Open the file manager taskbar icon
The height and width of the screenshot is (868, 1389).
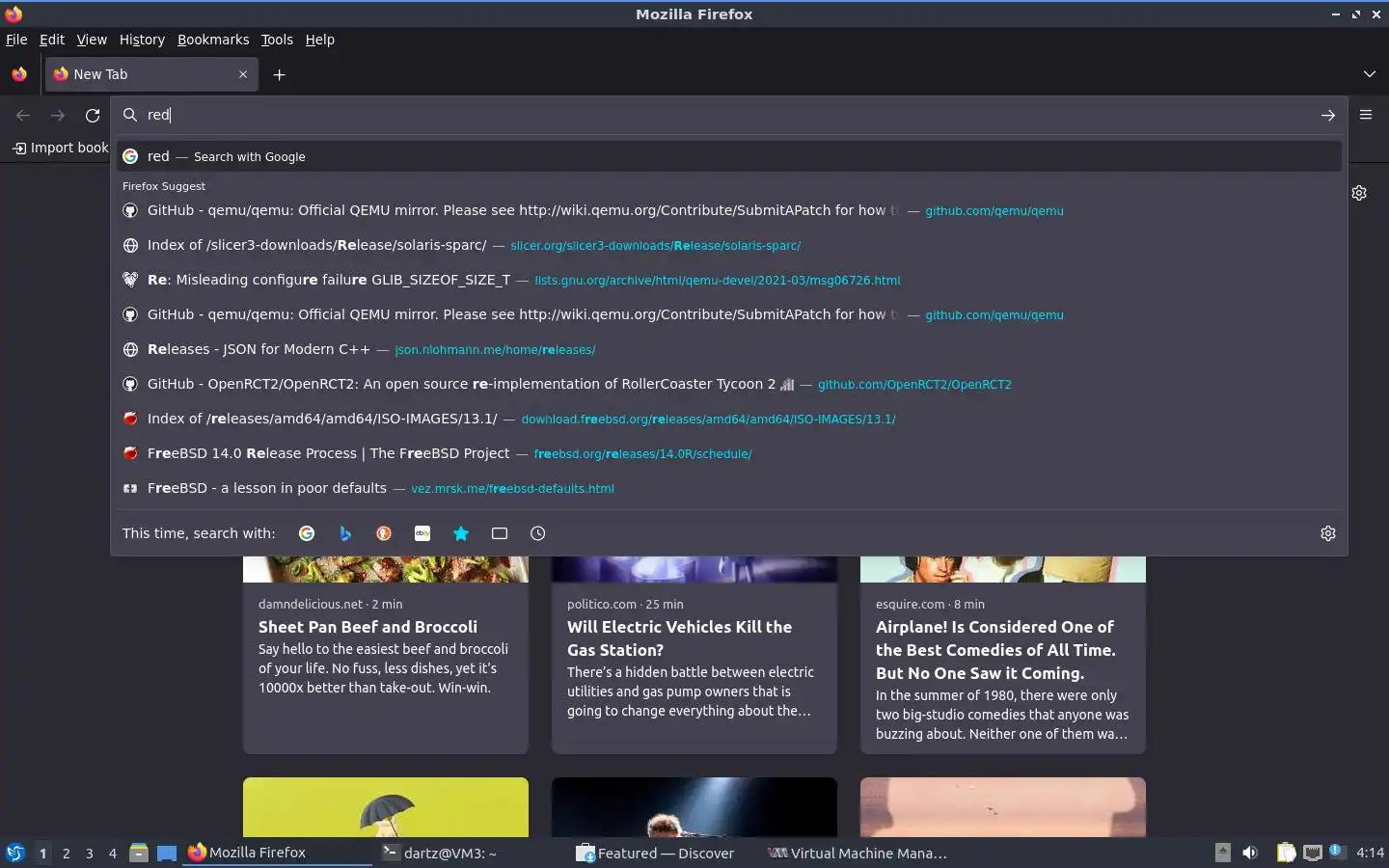pyautogui.click(x=139, y=853)
